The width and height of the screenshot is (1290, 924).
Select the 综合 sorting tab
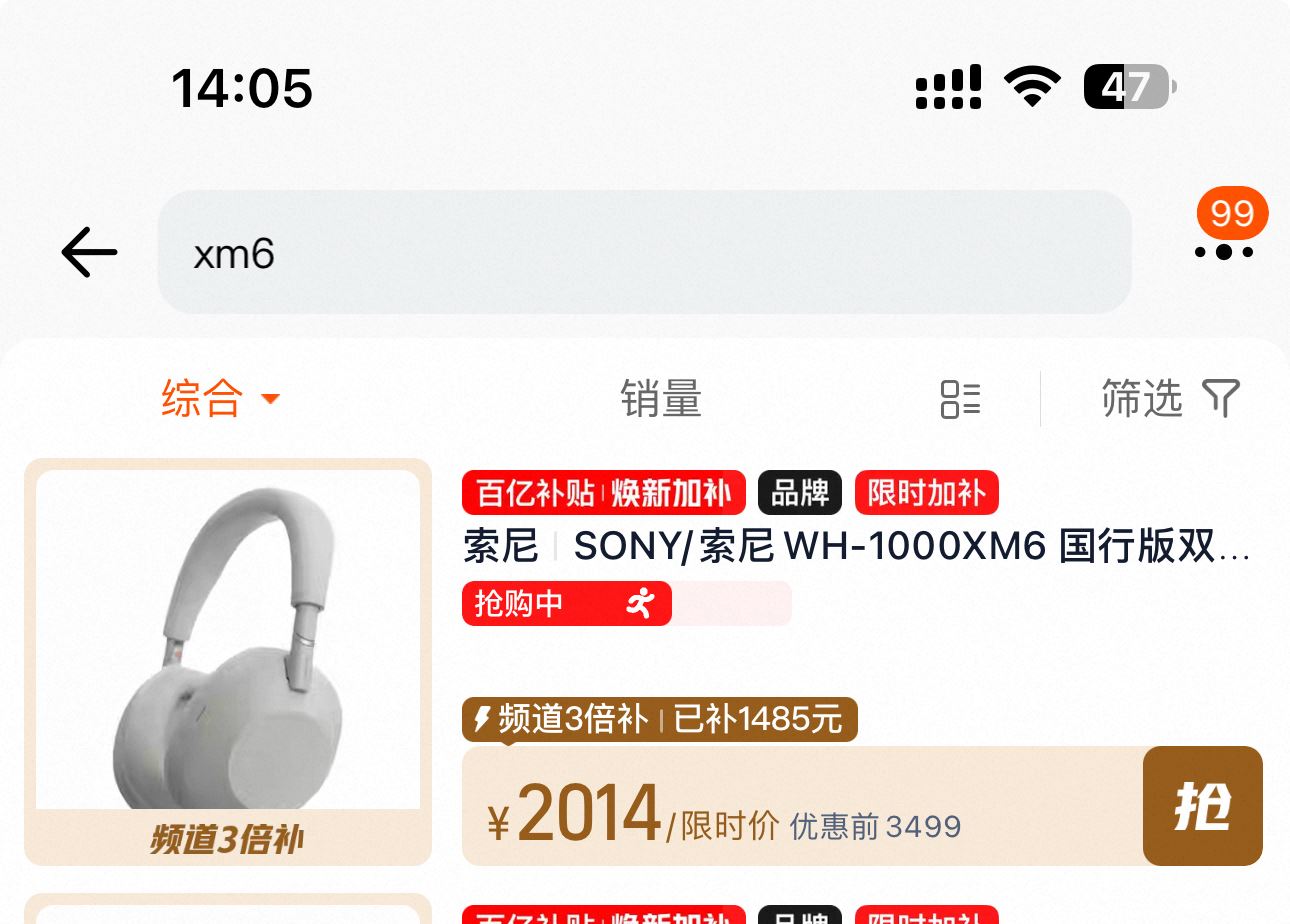(x=221, y=398)
